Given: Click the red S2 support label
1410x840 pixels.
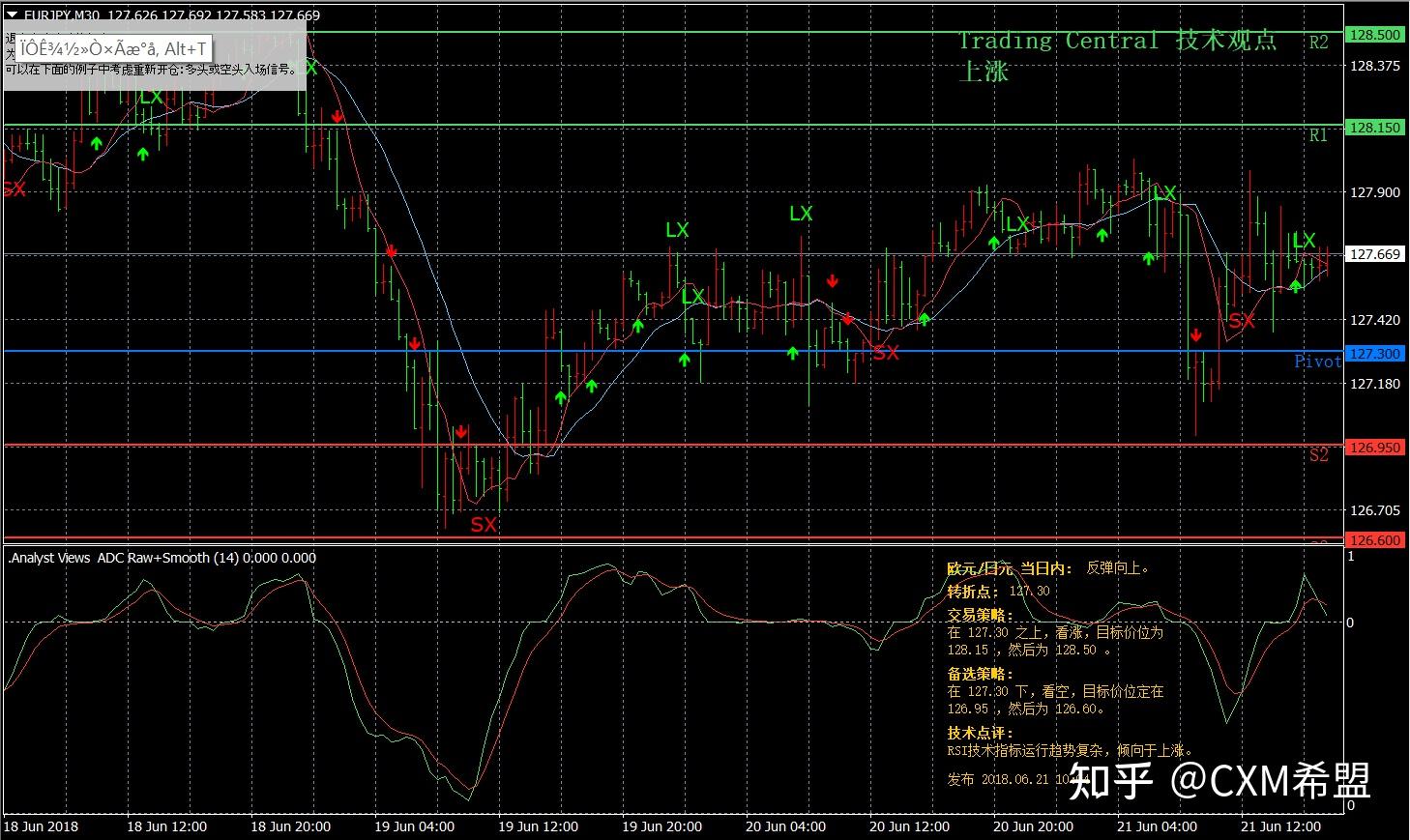Looking at the screenshot, I should [1319, 454].
